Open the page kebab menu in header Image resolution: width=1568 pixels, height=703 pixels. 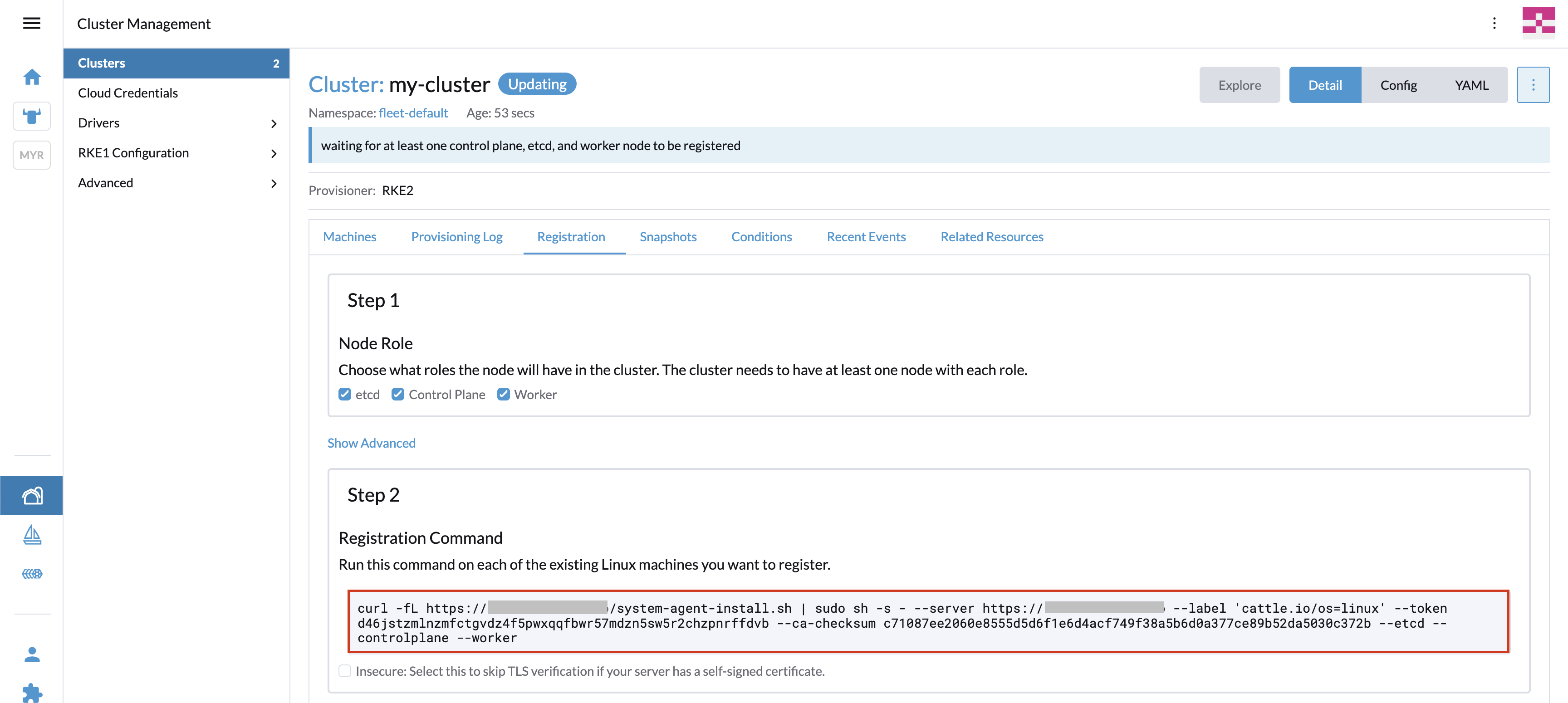[1494, 23]
